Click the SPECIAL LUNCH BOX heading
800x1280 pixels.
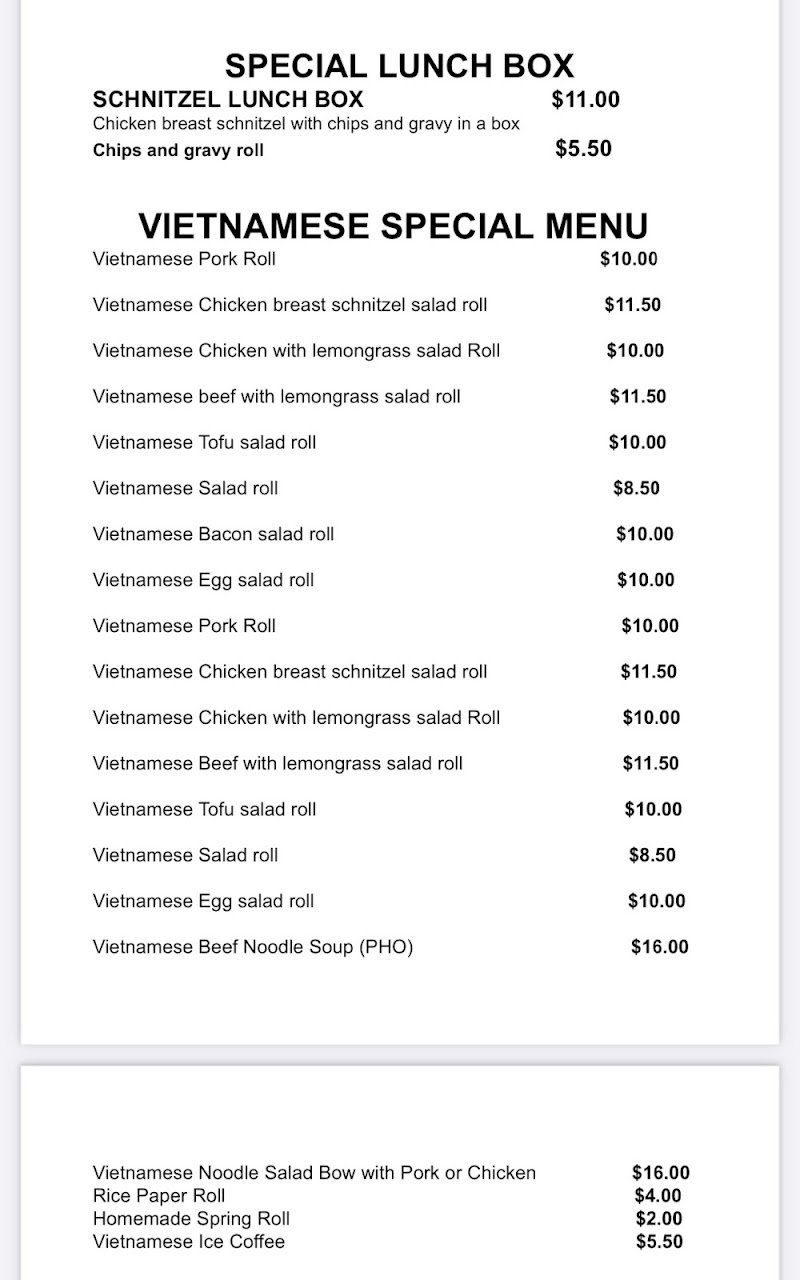tap(399, 66)
